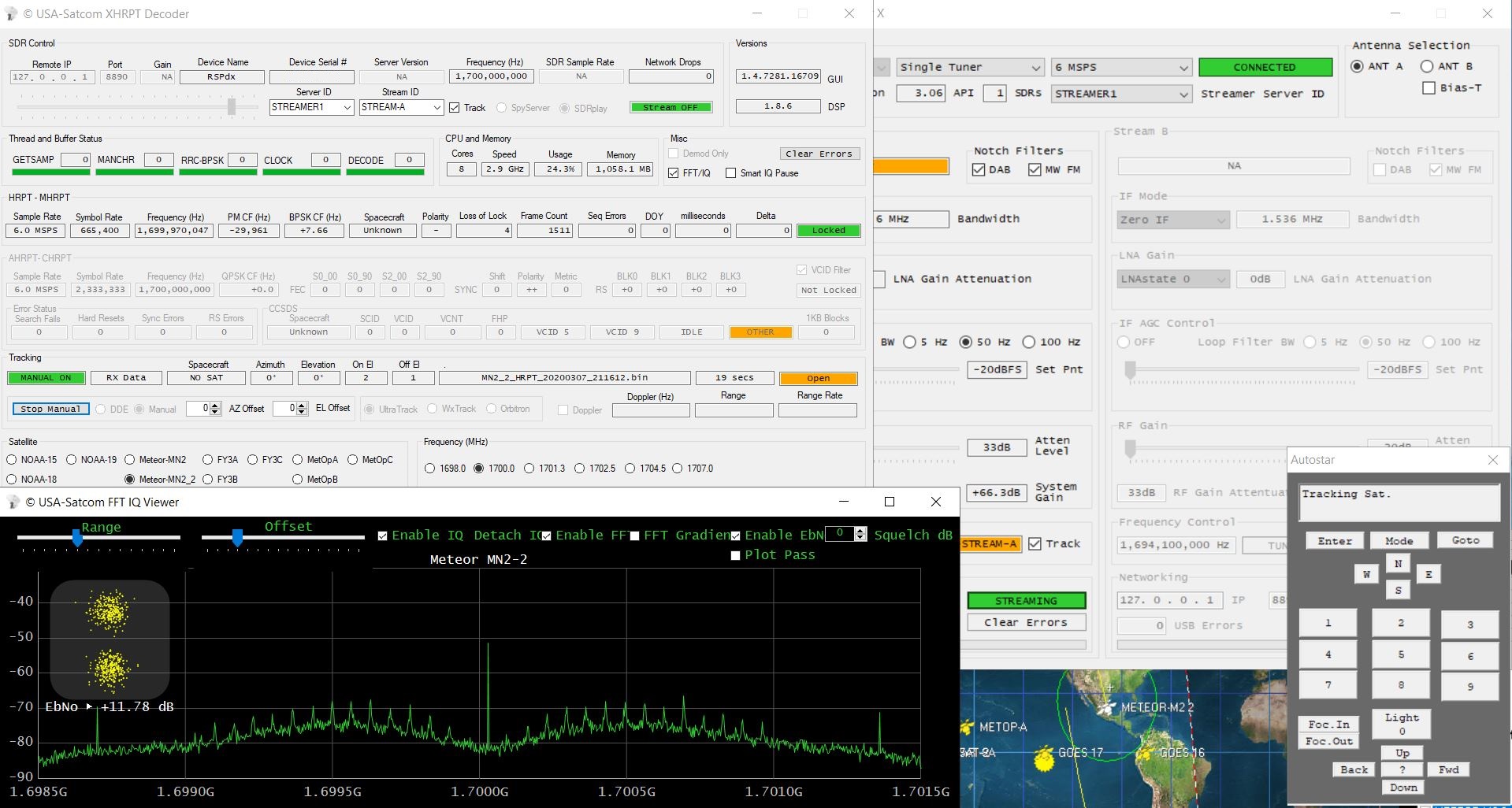This screenshot has width=1512, height=808.
Task: Open the Server ID STREAMER1 dropdown
Action: 311,107
